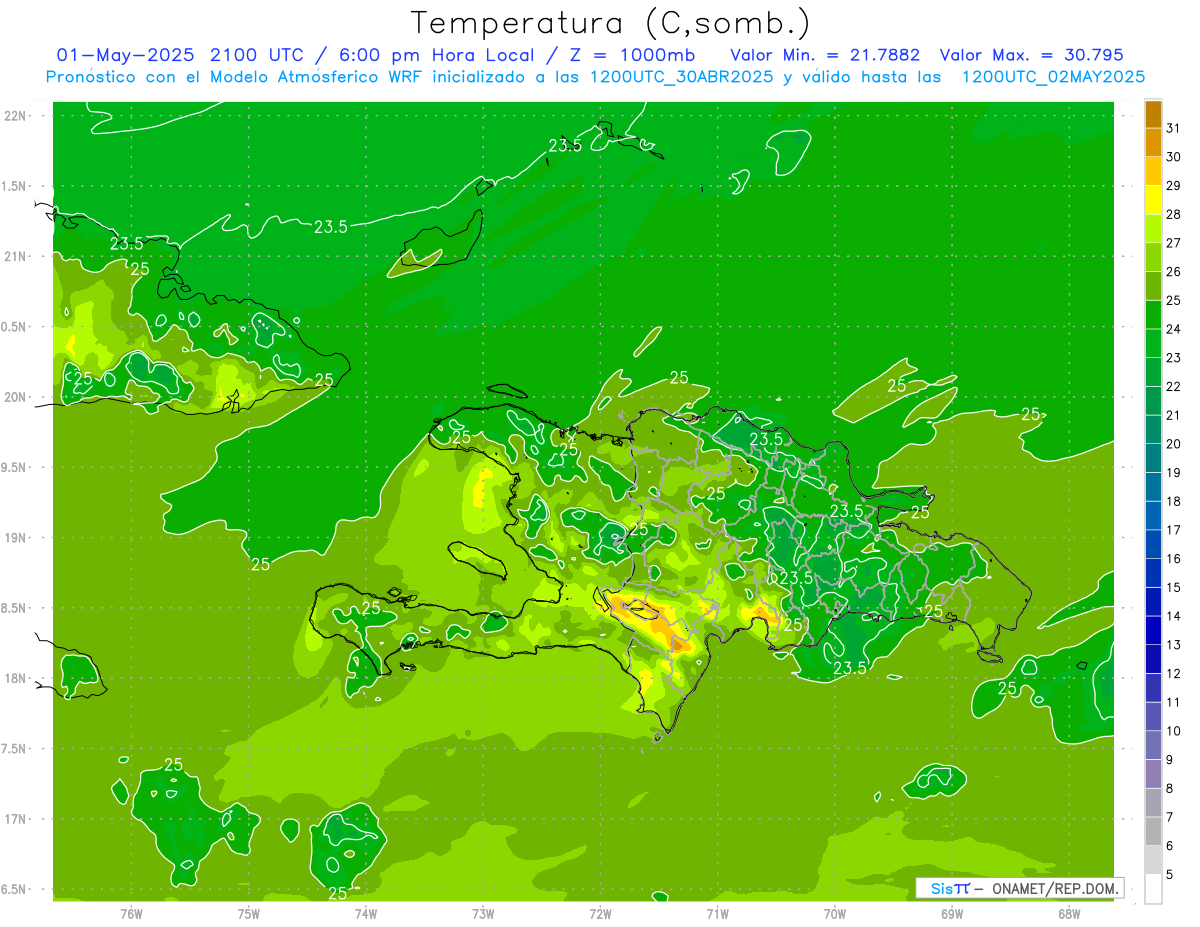1200x927 pixels.
Task: Click the legend swatch between 6 and 7
Action: (x=1154, y=832)
